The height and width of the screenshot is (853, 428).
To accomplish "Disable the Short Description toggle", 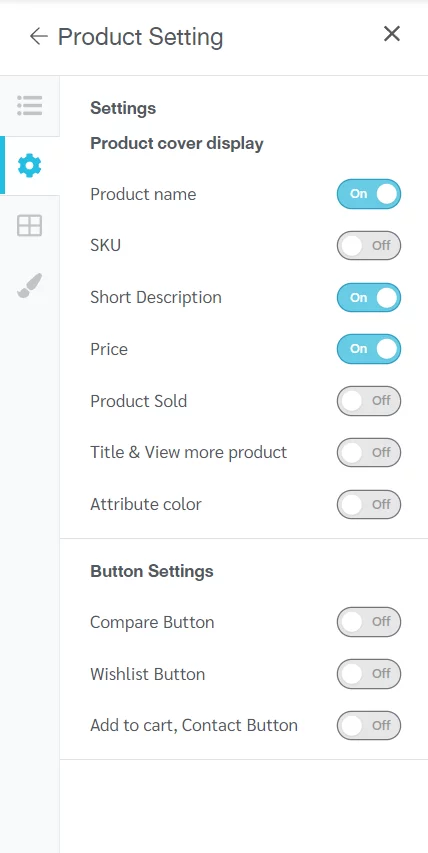I will (x=369, y=298).
